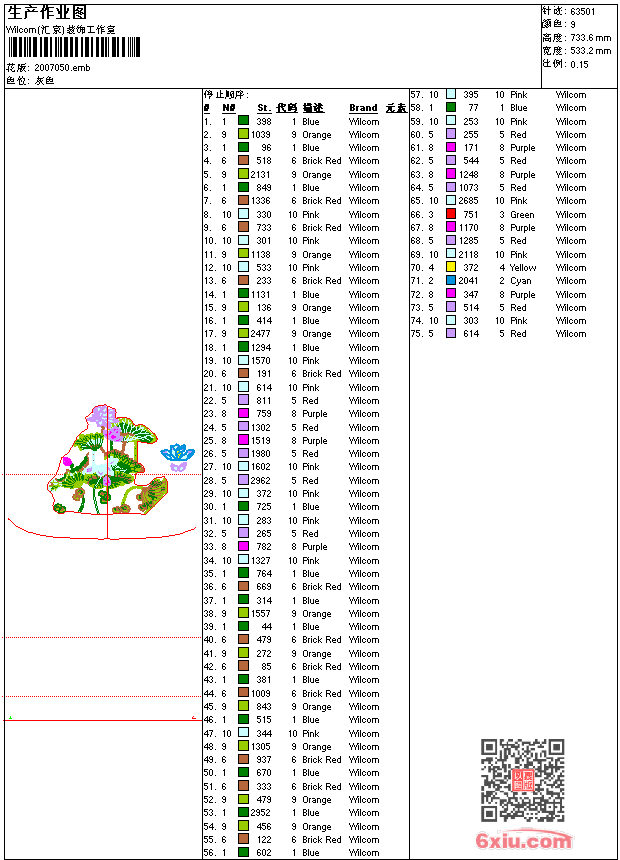Click the 停止顺序 heading

pyautogui.click(x=226, y=94)
